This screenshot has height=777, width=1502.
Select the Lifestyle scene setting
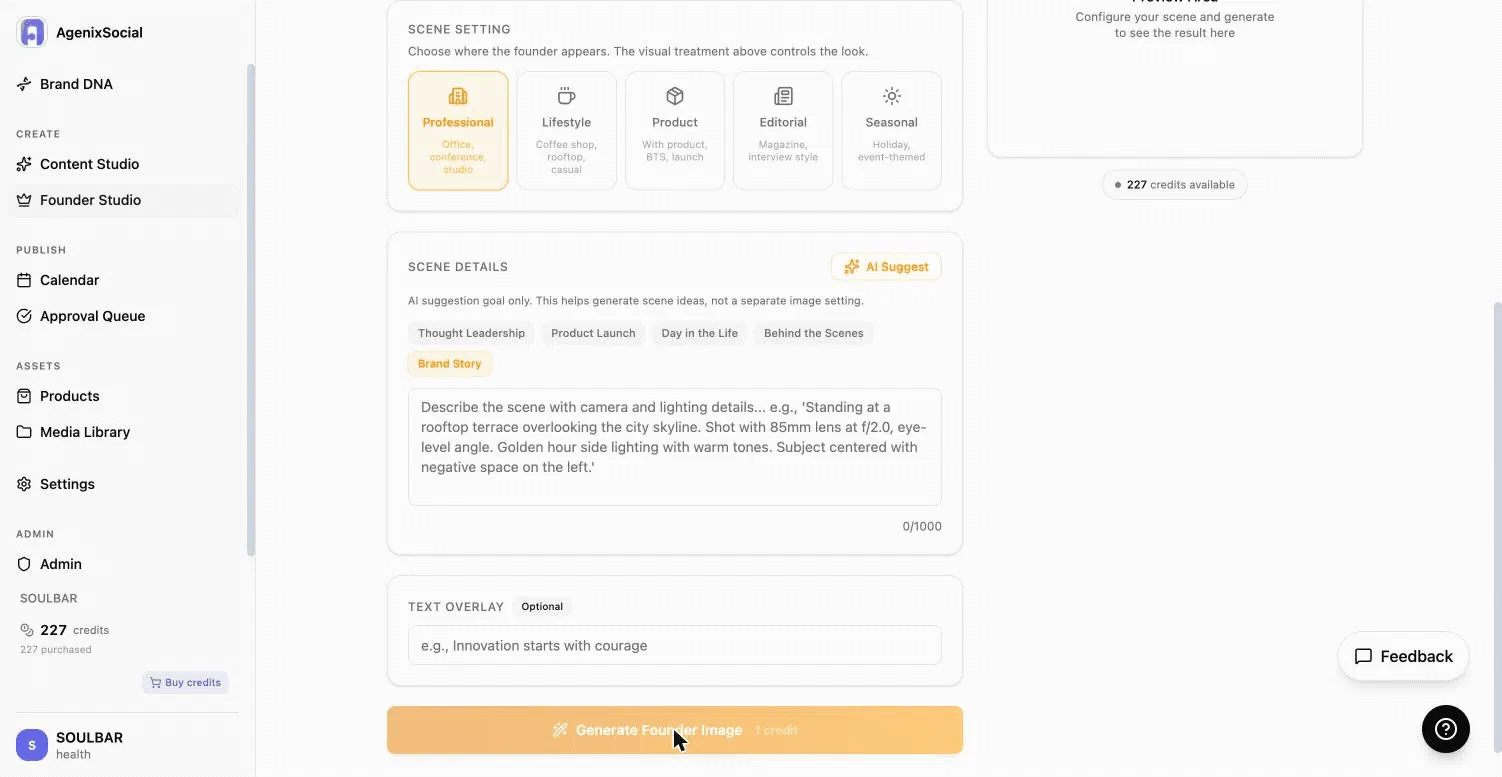point(566,130)
